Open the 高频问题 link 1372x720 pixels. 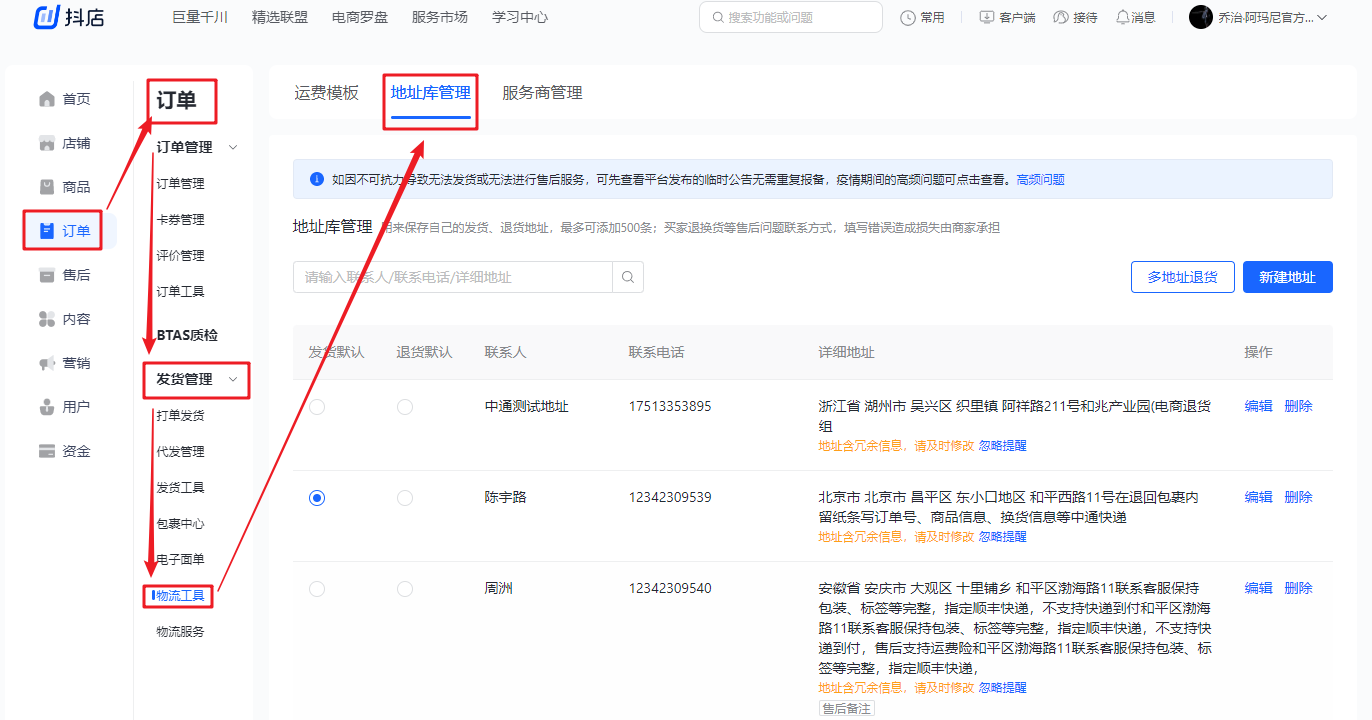point(1041,180)
